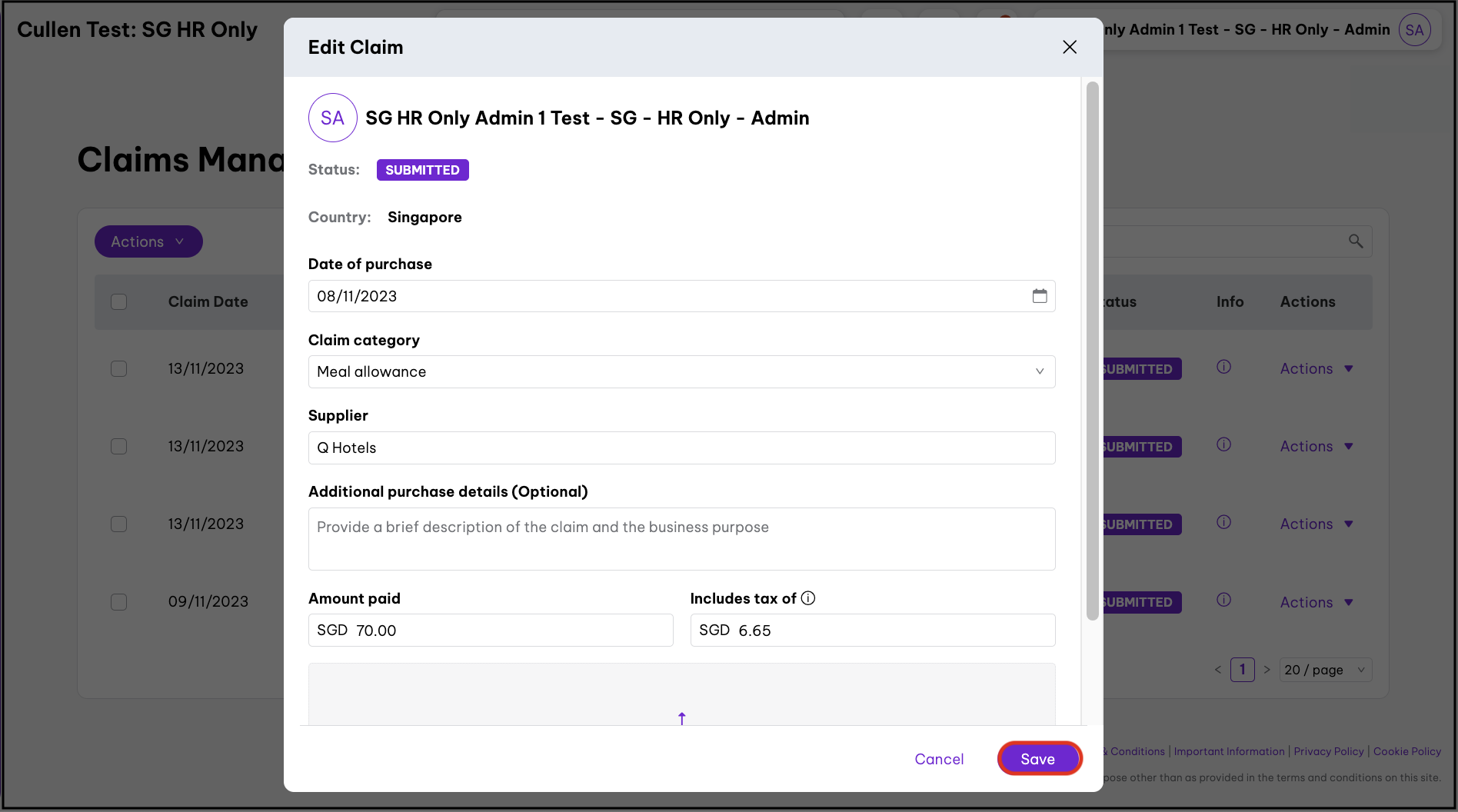This screenshot has height=812, width=1458.
Task: Click the Cancel link
Action: click(x=938, y=759)
